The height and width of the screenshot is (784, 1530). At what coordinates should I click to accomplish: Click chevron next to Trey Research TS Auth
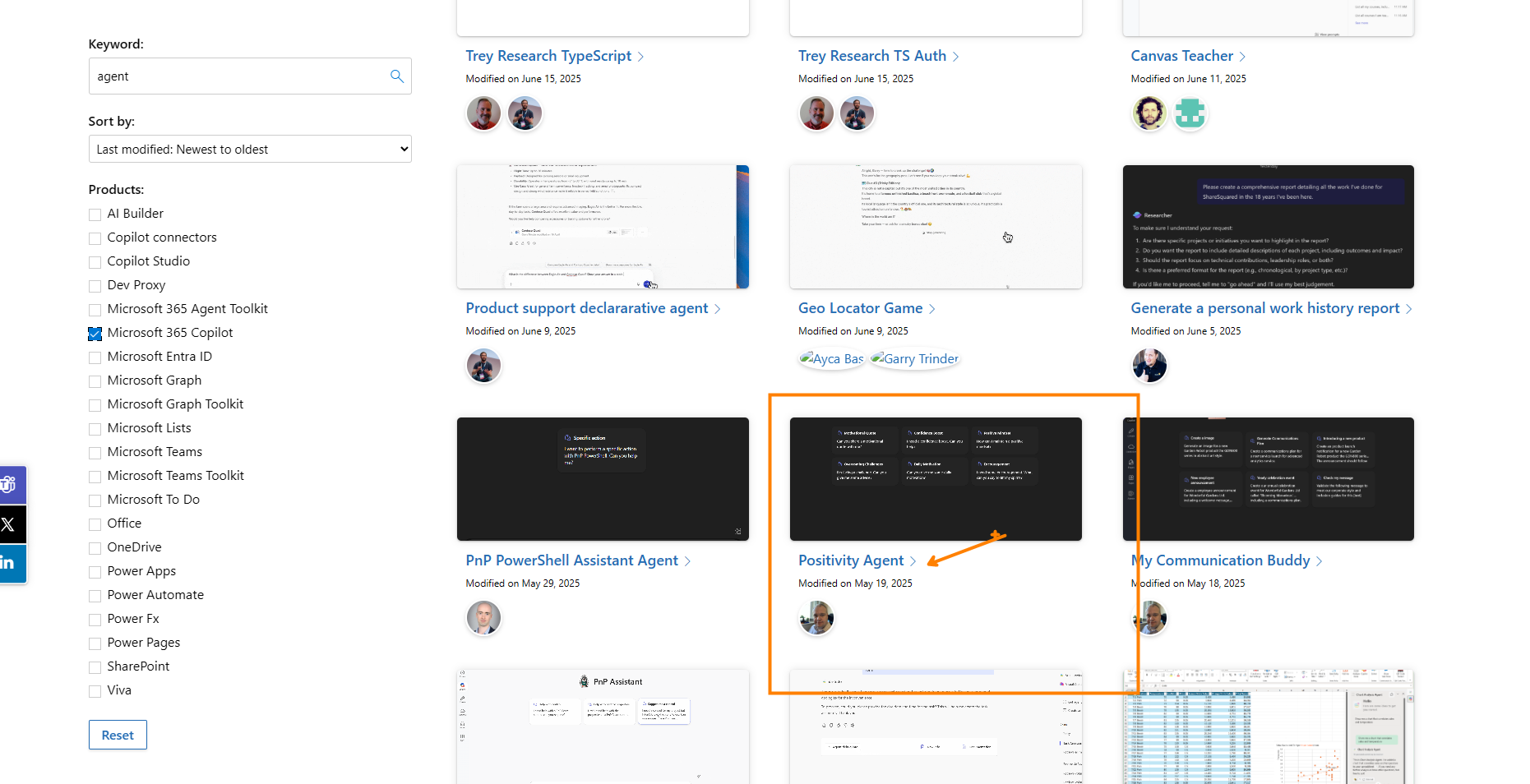[x=956, y=57]
